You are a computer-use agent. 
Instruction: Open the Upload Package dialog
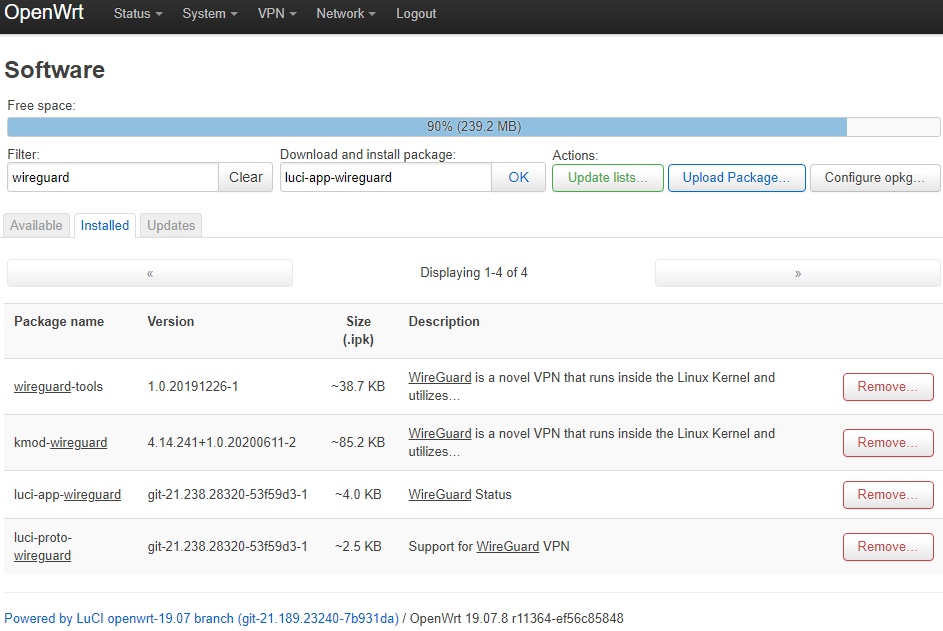[x=736, y=178]
